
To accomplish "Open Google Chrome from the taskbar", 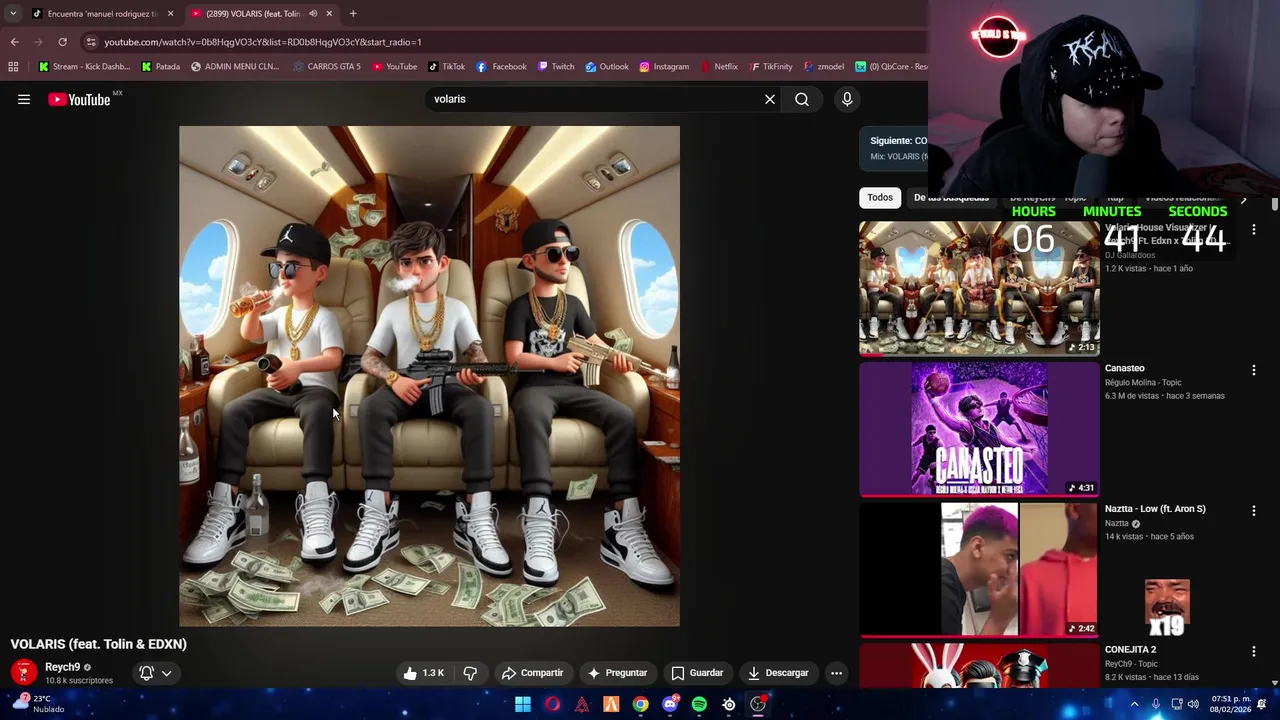I will click(640, 704).
